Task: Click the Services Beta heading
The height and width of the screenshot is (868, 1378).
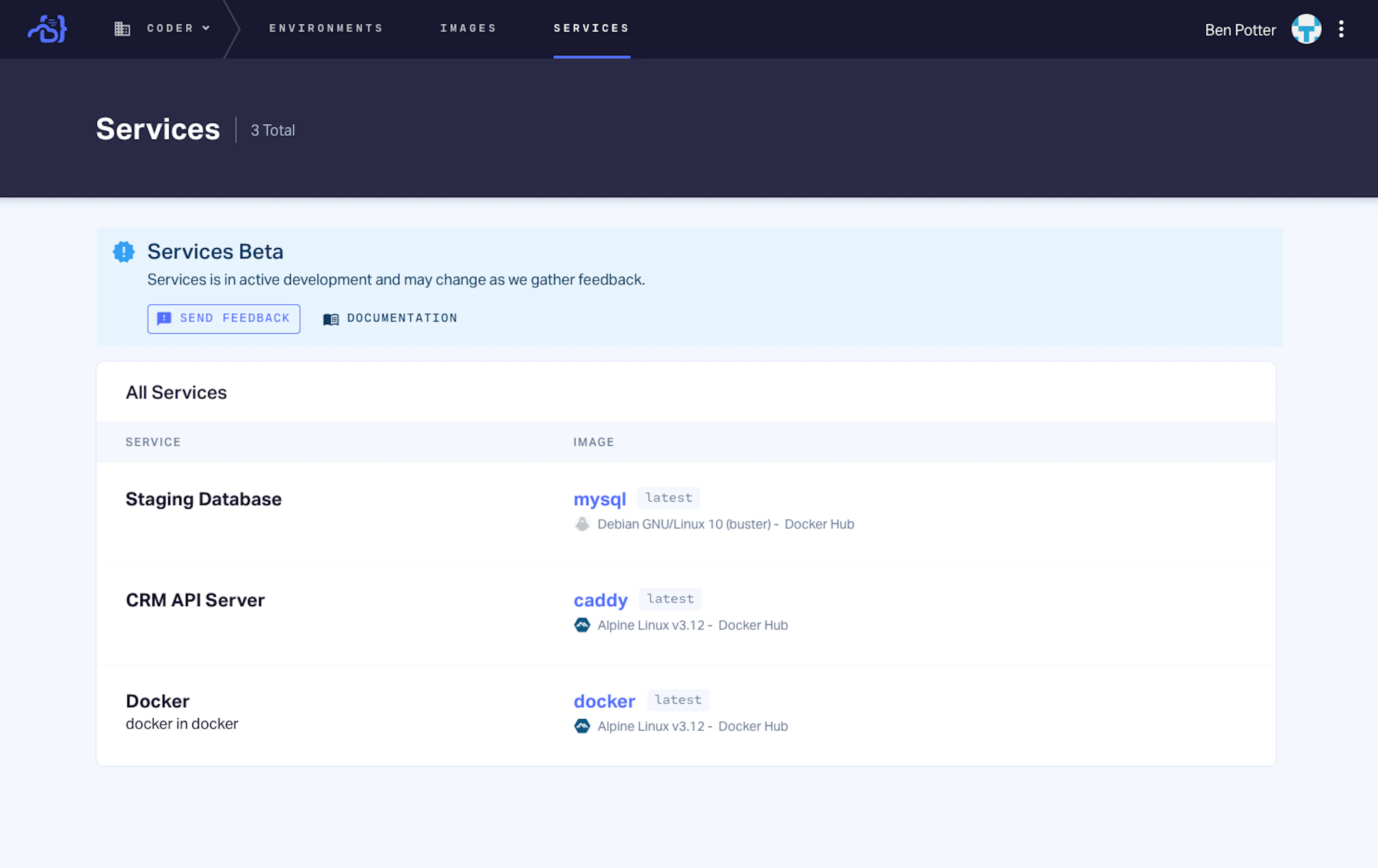Action: pyautogui.click(x=215, y=252)
